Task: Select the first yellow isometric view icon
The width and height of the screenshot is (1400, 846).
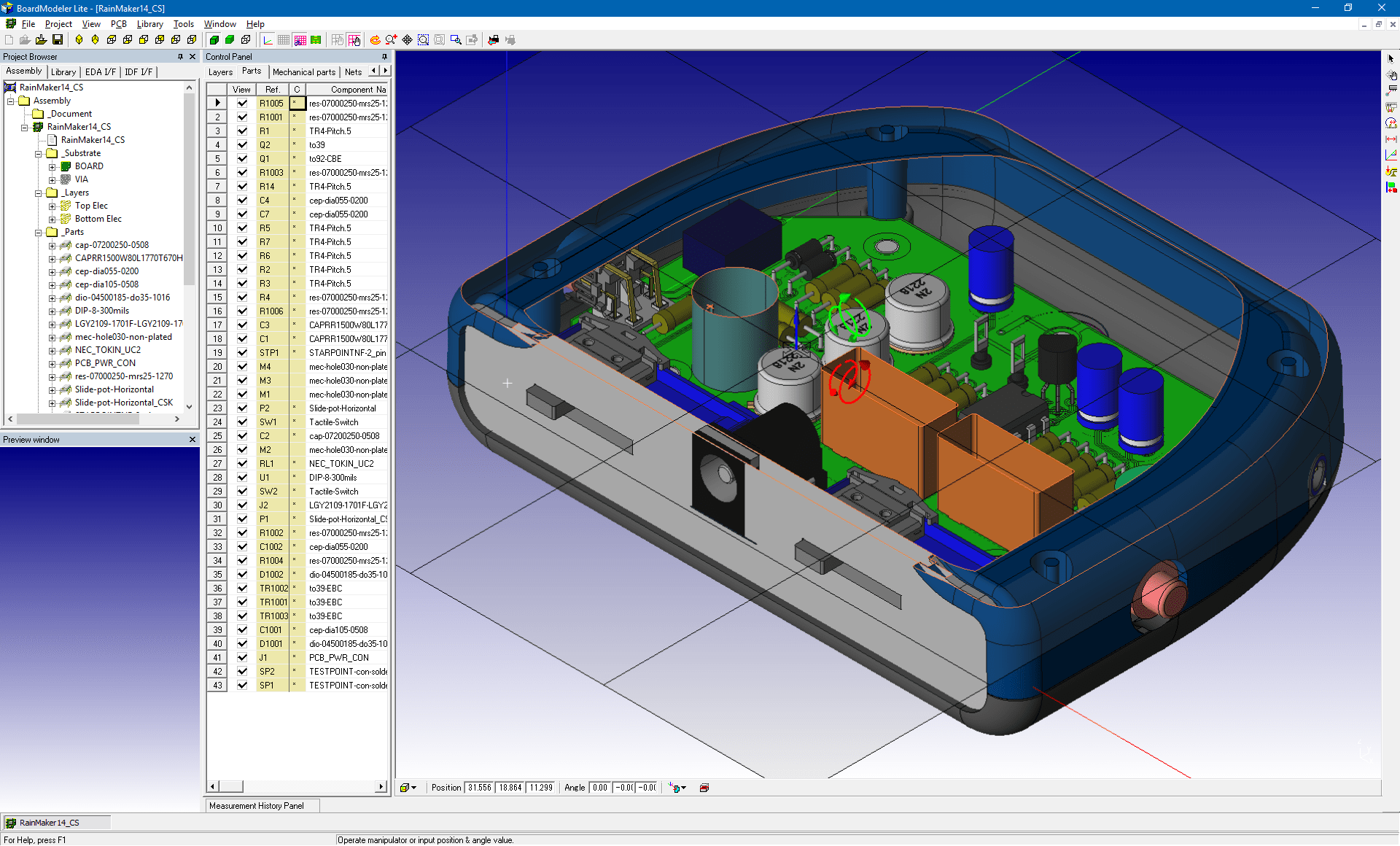Action: click(x=79, y=40)
